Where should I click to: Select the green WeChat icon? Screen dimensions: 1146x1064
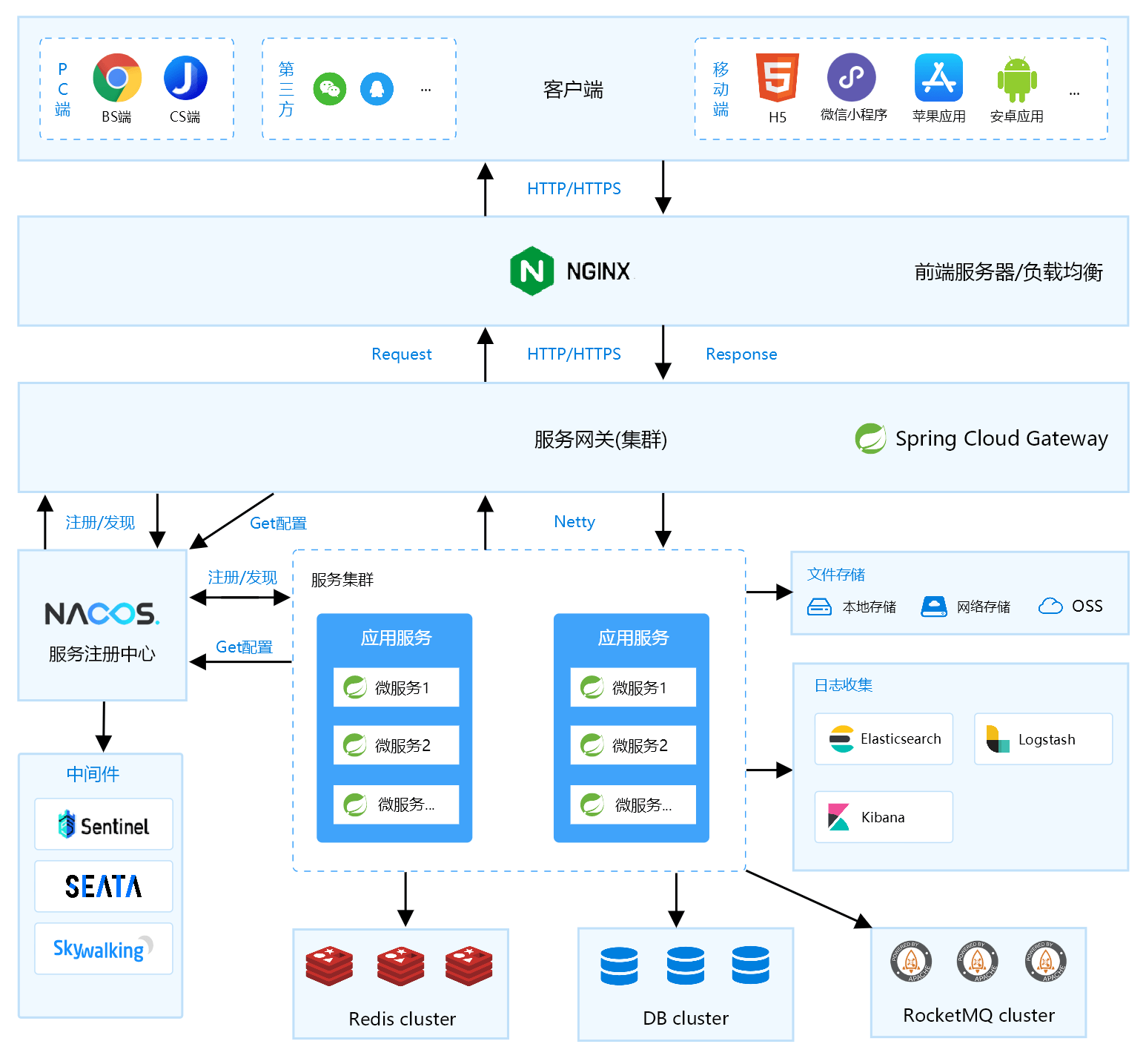pyautogui.click(x=330, y=89)
